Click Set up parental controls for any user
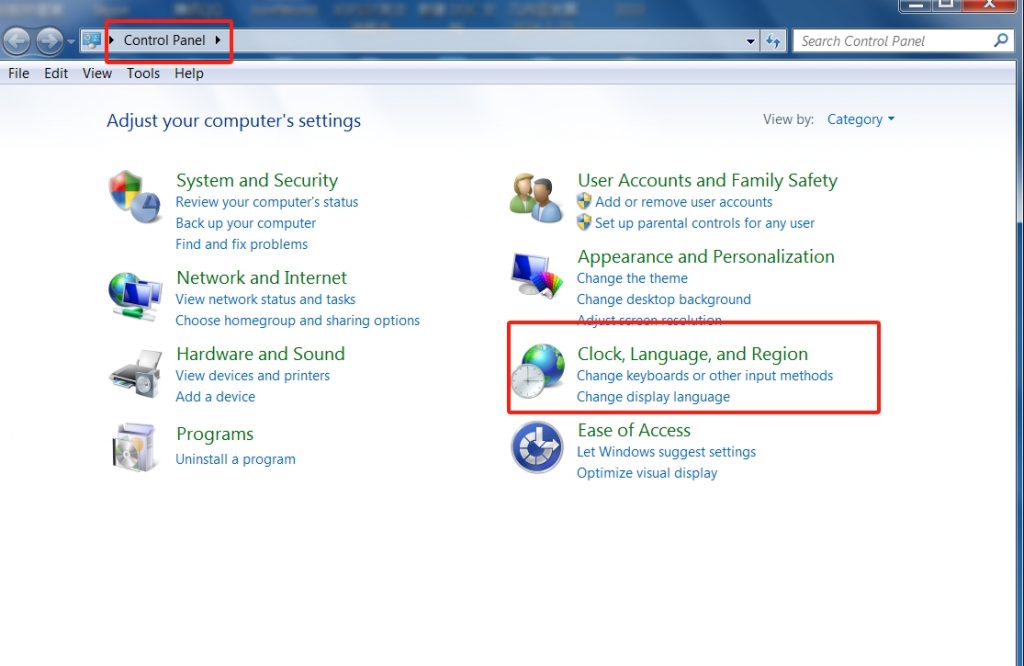The height and width of the screenshot is (666, 1024). [705, 223]
